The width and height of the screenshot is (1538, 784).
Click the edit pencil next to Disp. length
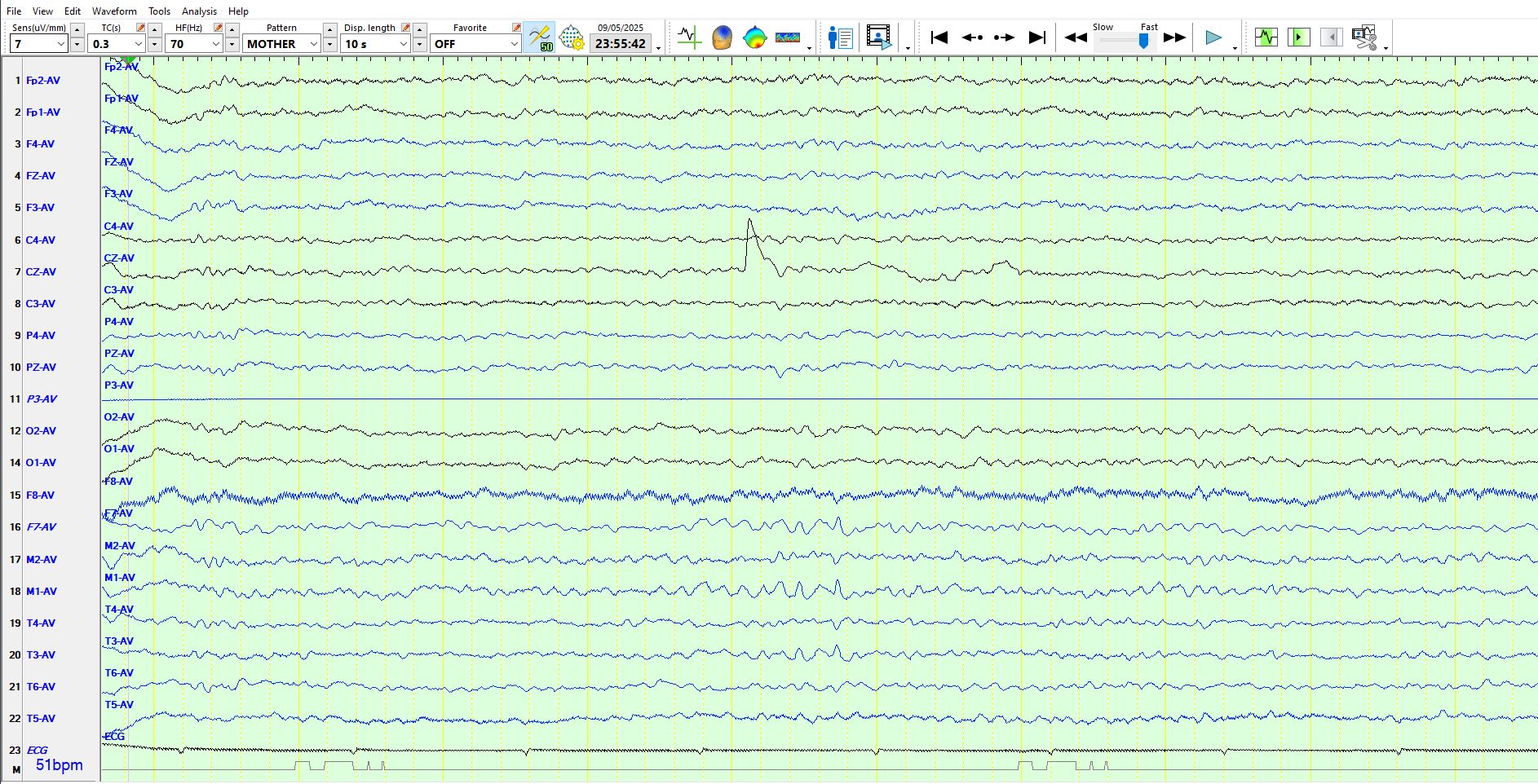coord(405,28)
